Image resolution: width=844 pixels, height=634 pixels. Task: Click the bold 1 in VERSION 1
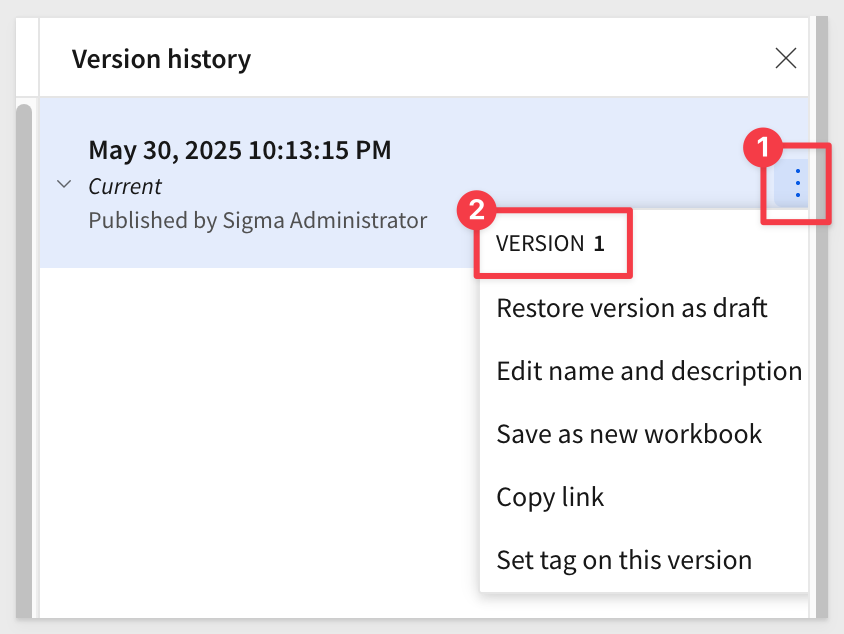click(599, 244)
